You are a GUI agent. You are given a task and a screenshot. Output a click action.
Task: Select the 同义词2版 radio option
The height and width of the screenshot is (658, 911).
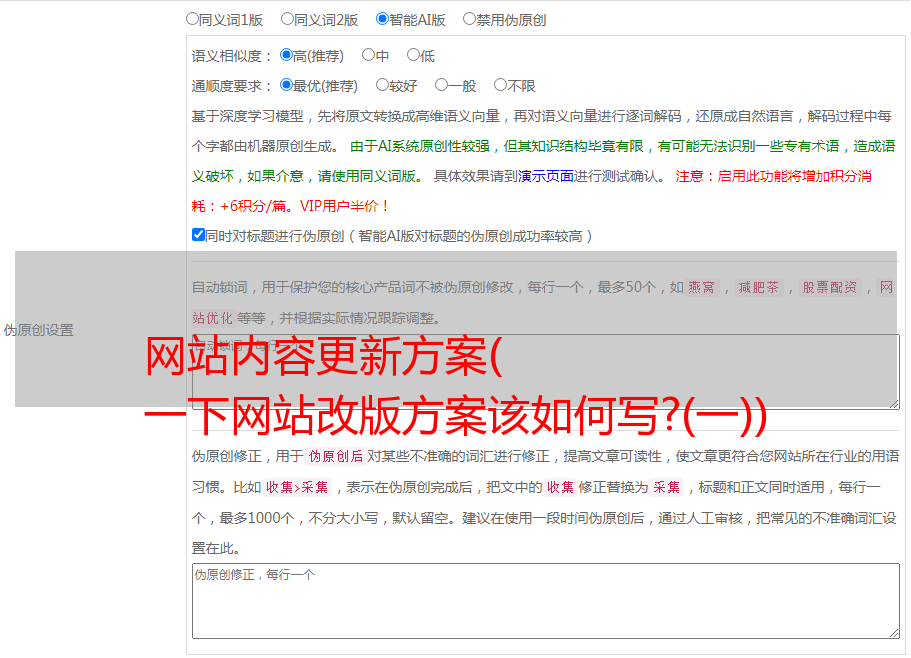tap(287, 19)
